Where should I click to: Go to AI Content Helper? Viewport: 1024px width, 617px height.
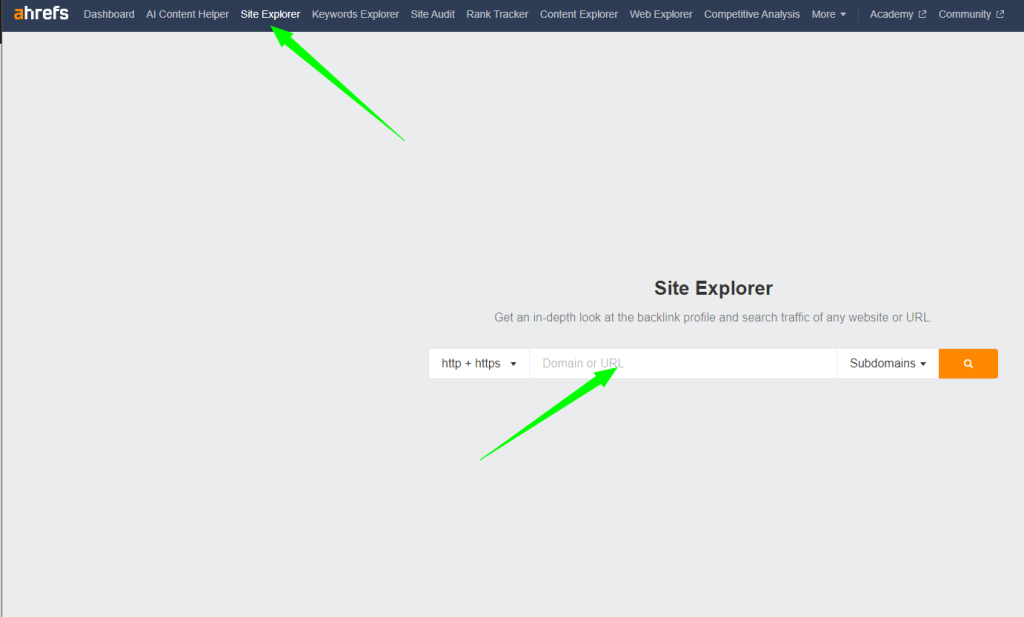click(187, 15)
